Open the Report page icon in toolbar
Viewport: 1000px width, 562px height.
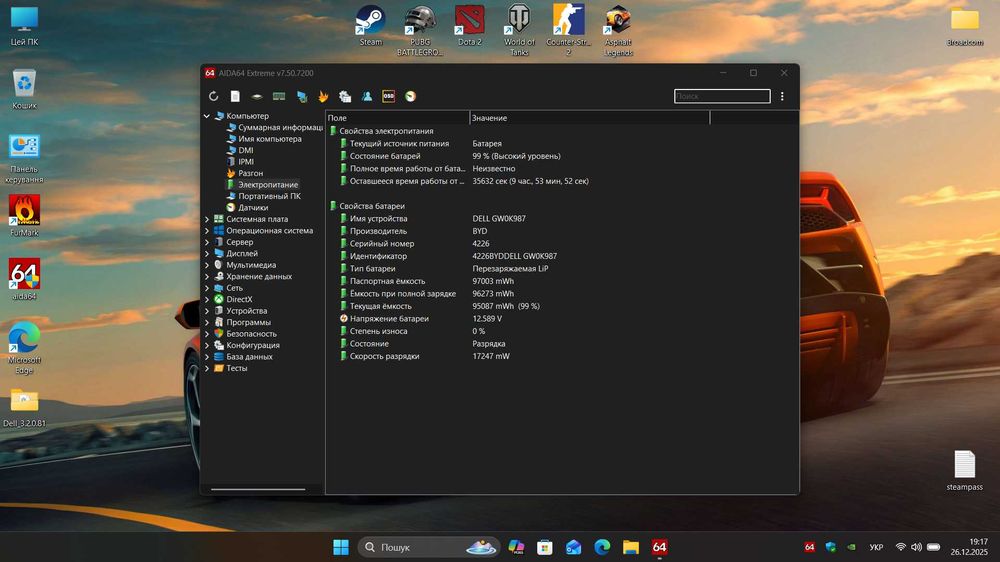[x=235, y=96]
